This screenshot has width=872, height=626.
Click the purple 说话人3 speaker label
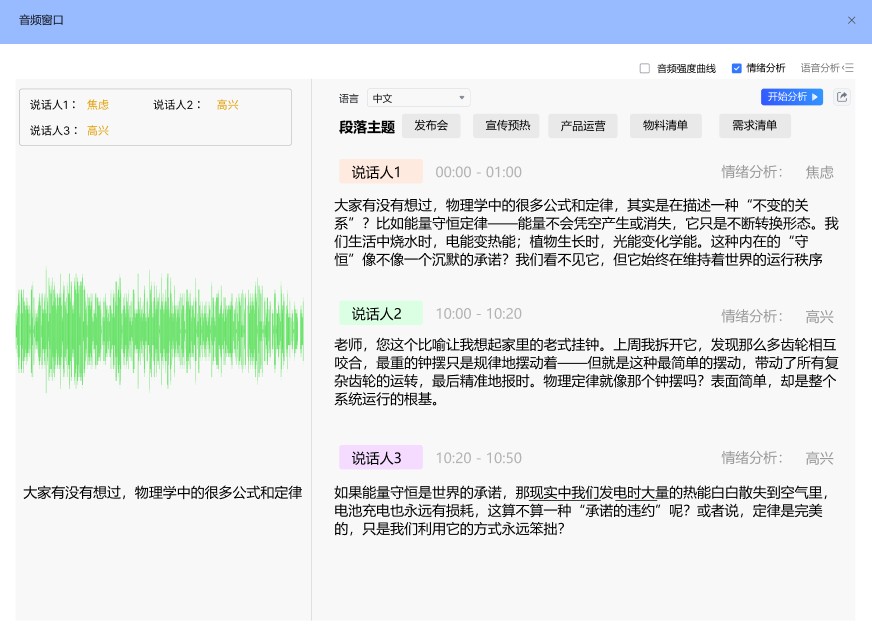point(381,458)
